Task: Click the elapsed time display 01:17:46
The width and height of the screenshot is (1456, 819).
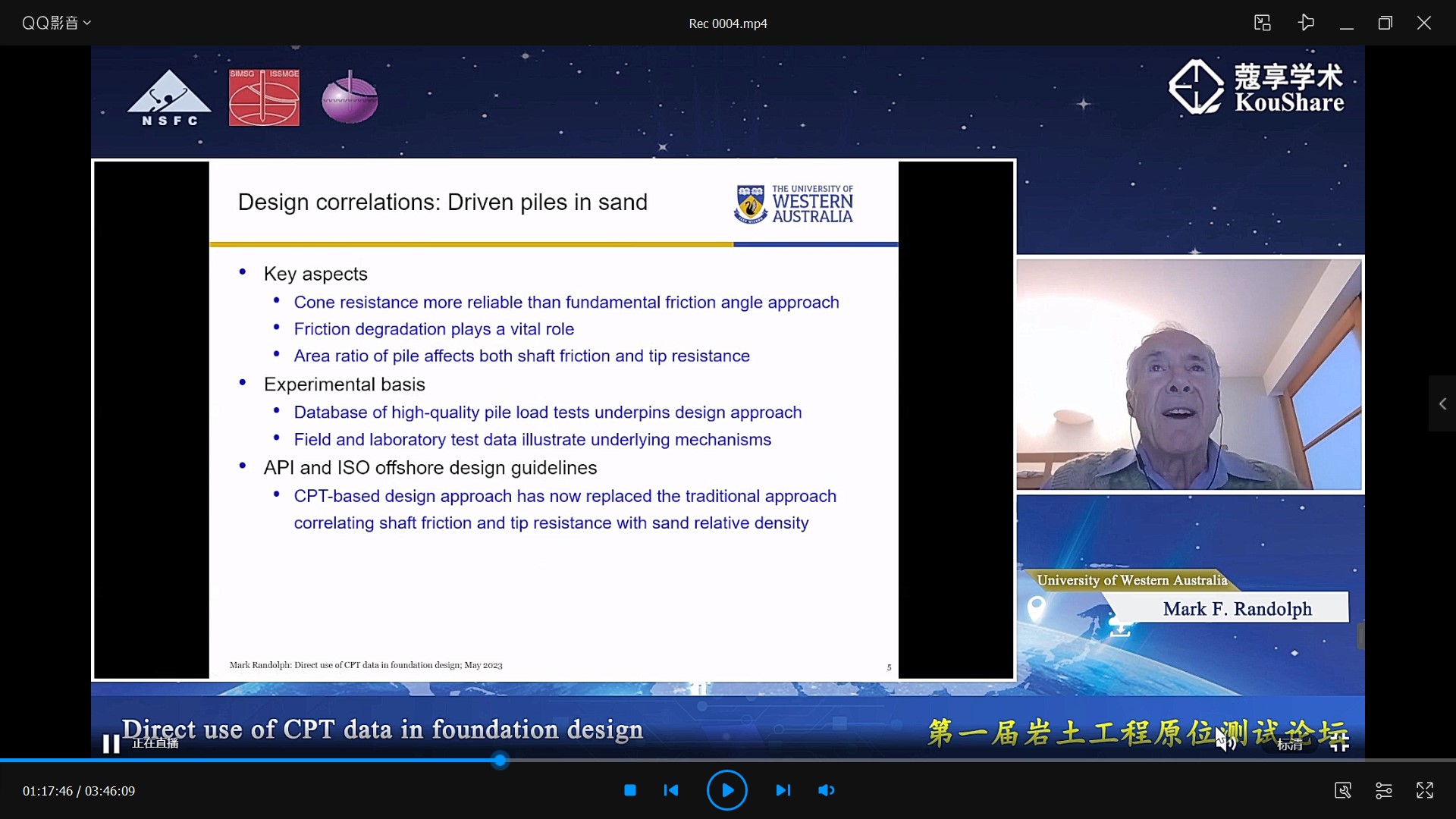Action: coord(47,791)
